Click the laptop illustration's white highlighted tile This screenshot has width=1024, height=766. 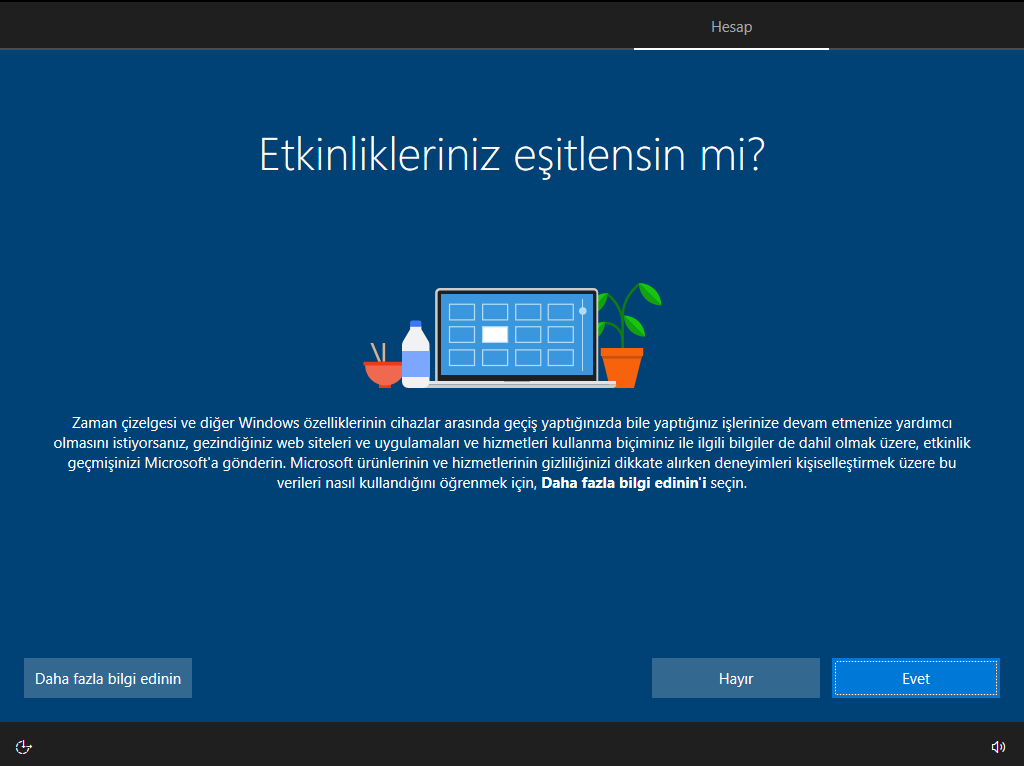click(x=494, y=335)
